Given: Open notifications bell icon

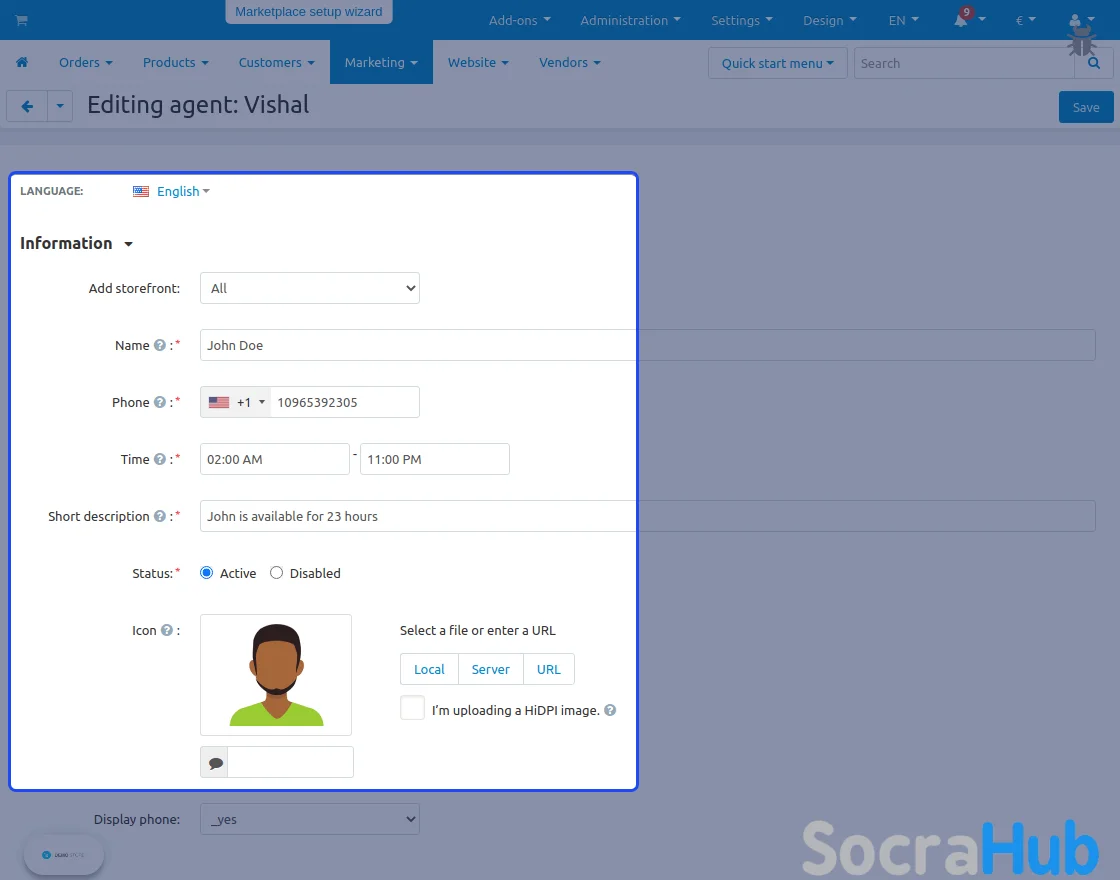Looking at the screenshot, I should [x=961, y=20].
